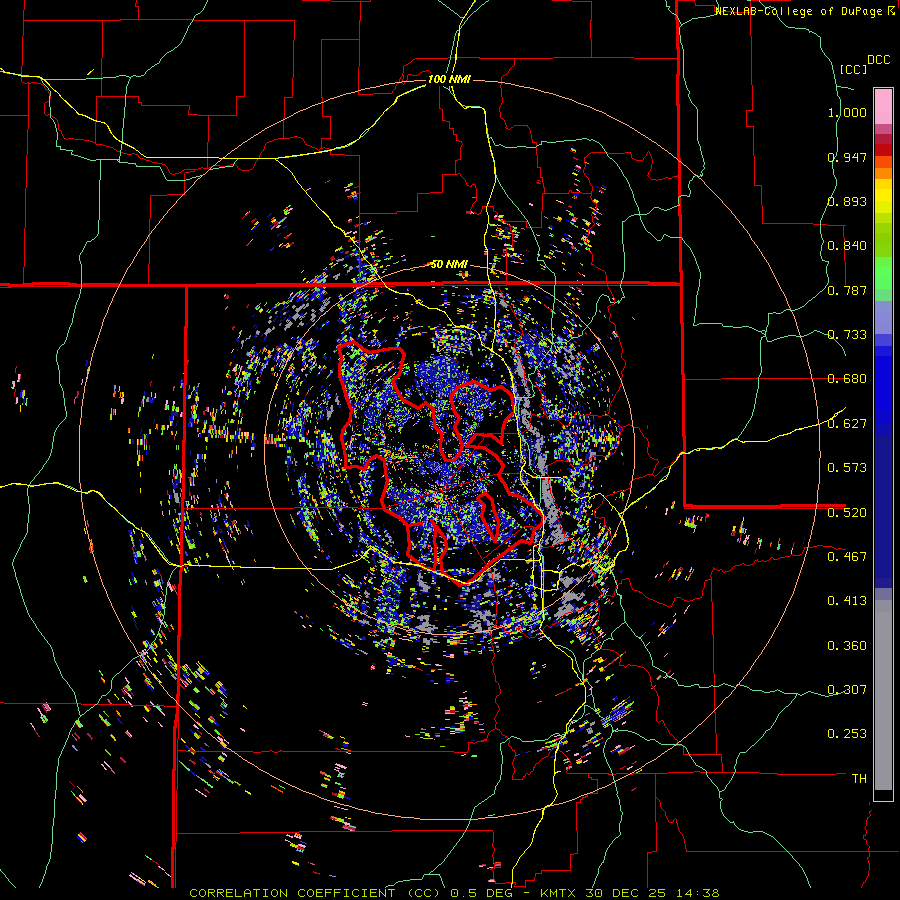Click the [CC] legend header

click(854, 69)
